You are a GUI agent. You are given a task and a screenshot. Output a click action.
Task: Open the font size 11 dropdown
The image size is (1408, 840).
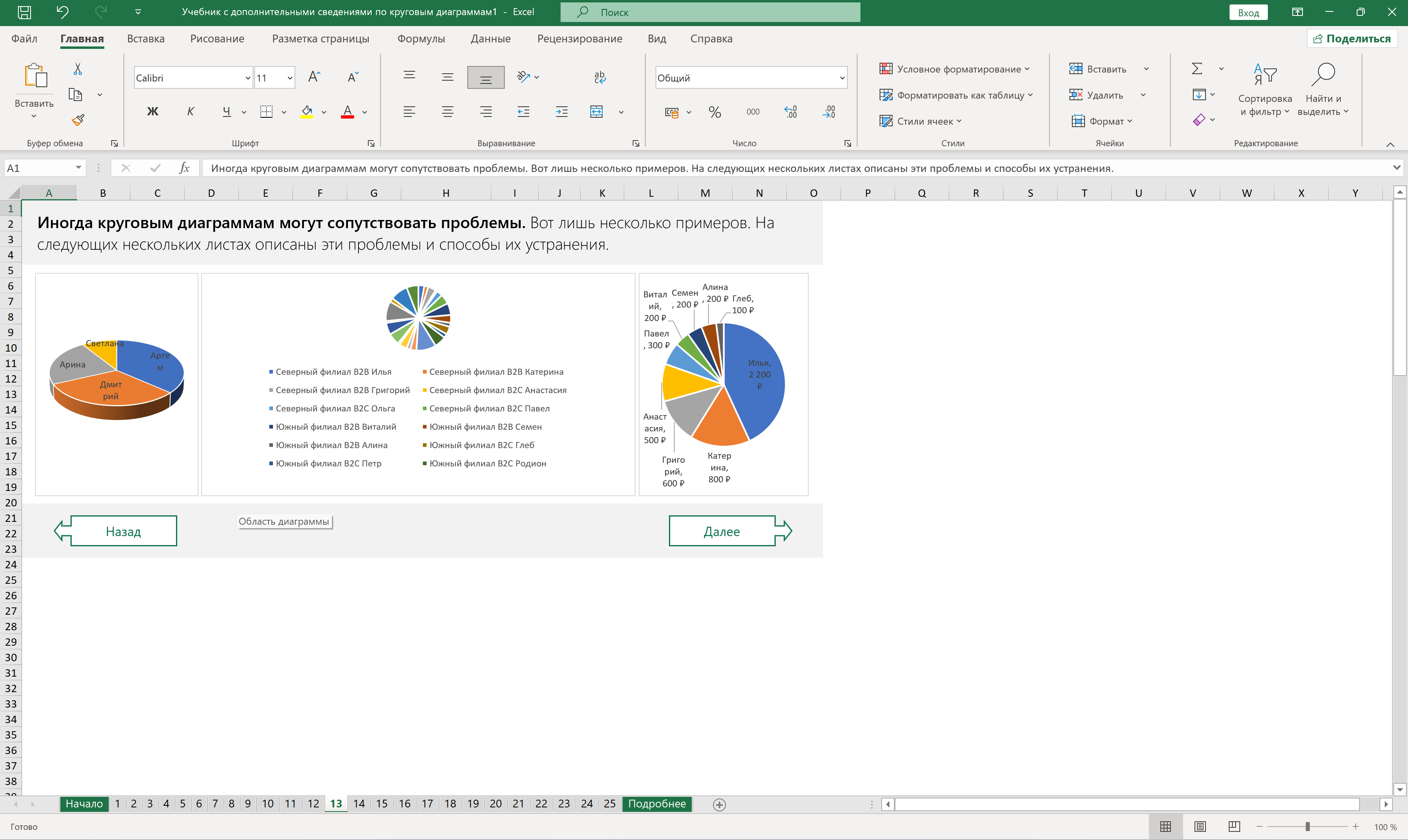pos(290,78)
